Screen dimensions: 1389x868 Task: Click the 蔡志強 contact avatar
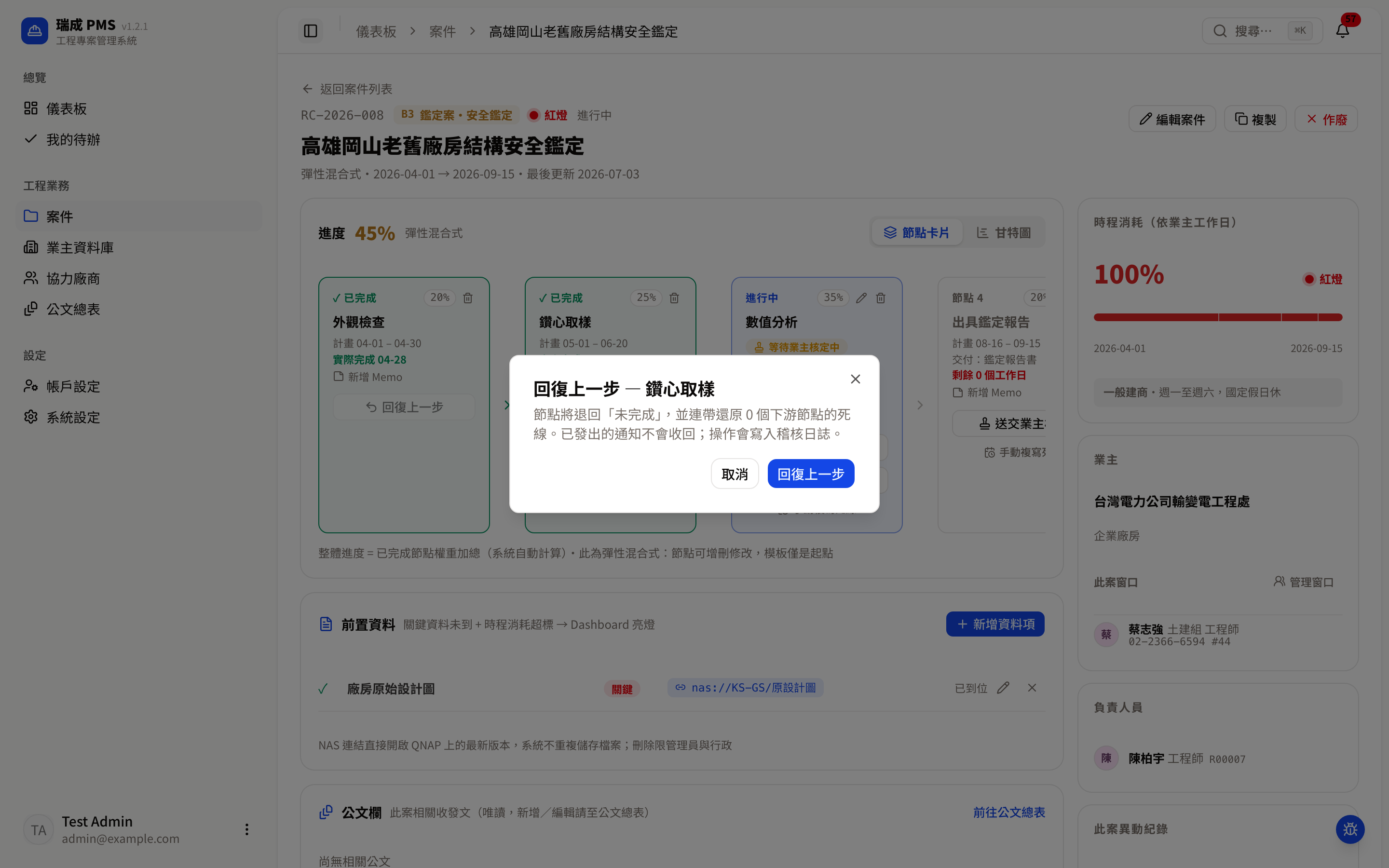coord(1106,635)
